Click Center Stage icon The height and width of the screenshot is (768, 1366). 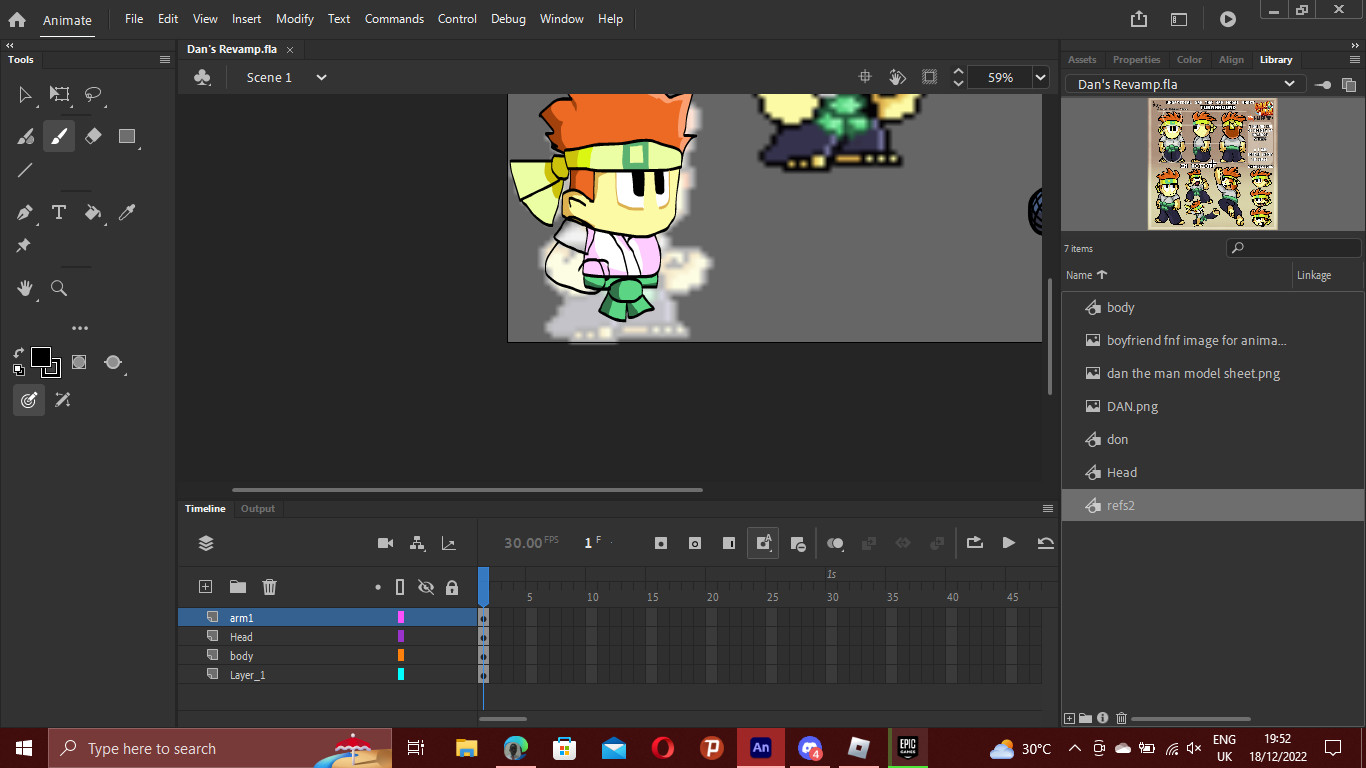pyautogui.click(x=866, y=77)
